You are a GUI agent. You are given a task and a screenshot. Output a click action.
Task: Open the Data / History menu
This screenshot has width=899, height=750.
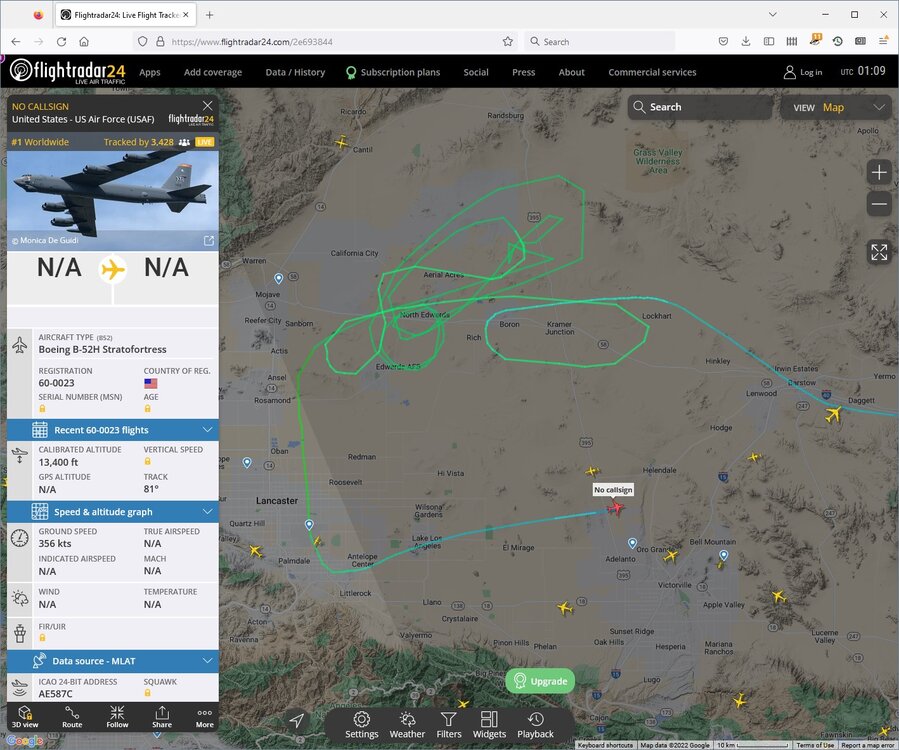pyautogui.click(x=295, y=72)
